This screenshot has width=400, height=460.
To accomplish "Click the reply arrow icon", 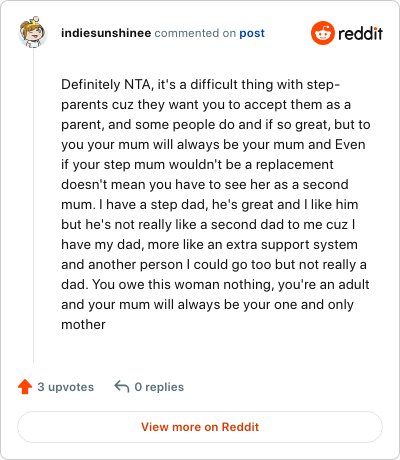I will pyautogui.click(x=122, y=387).
